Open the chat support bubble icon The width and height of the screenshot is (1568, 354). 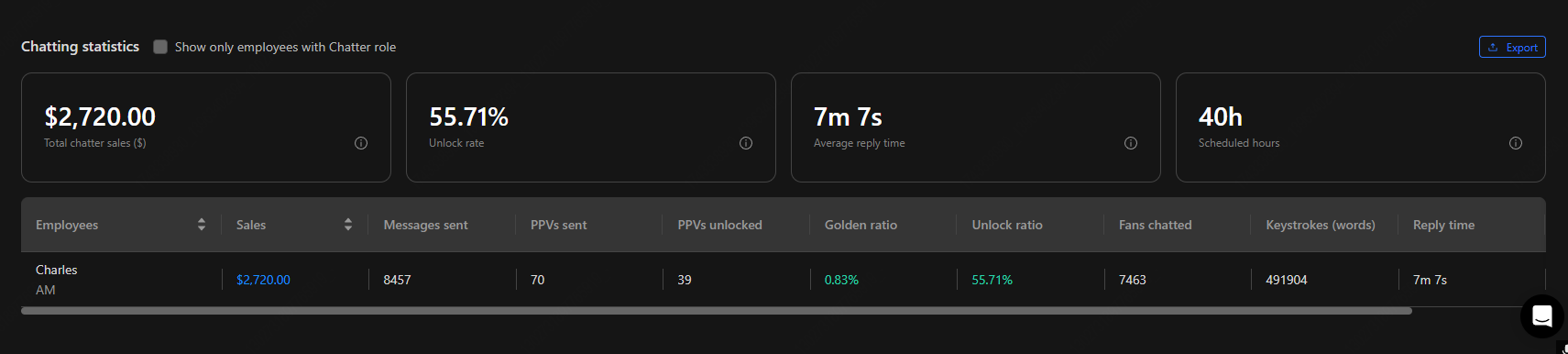[x=1542, y=316]
